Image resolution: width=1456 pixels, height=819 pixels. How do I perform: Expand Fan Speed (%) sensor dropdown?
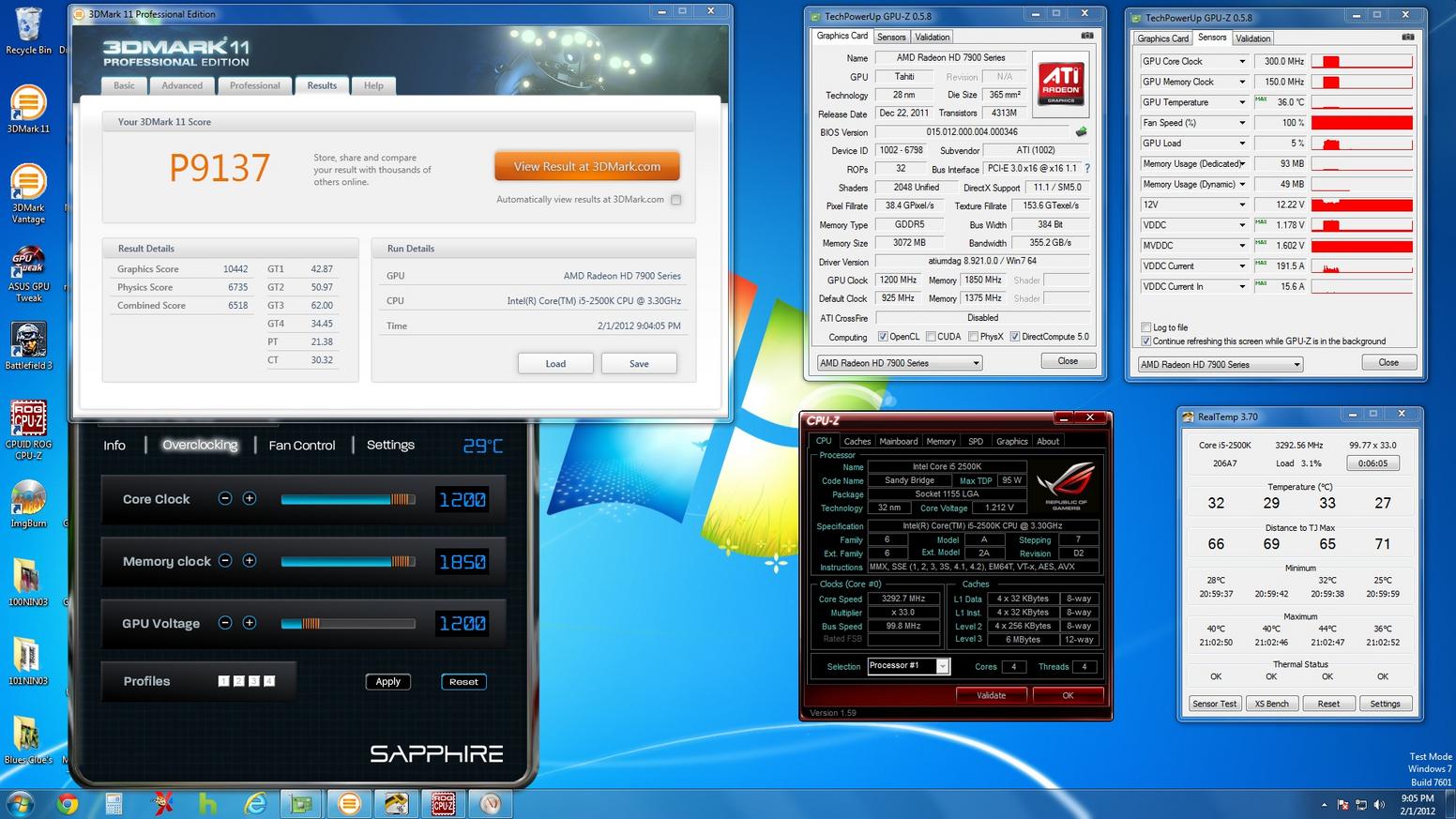click(x=1242, y=123)
